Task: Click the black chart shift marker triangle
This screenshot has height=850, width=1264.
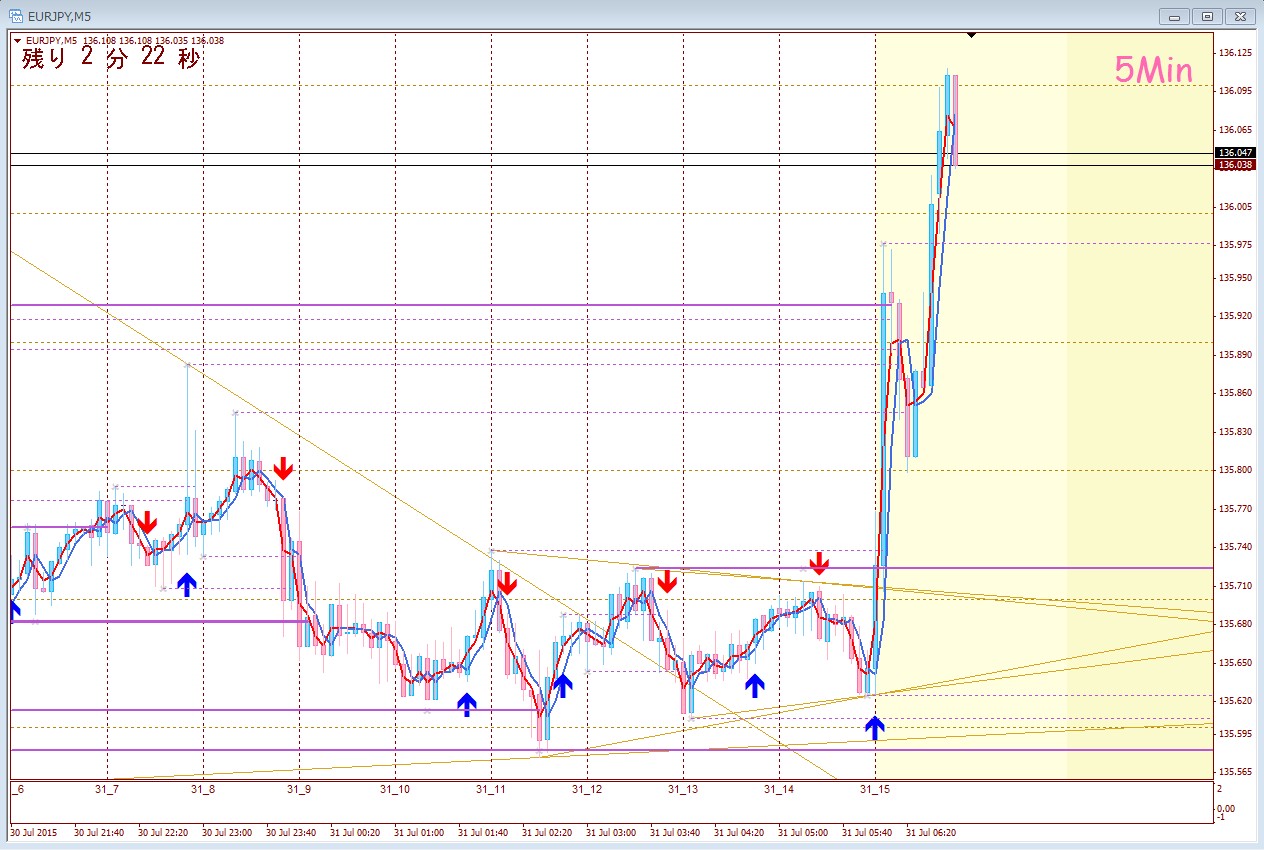Action: pos(970,35)
